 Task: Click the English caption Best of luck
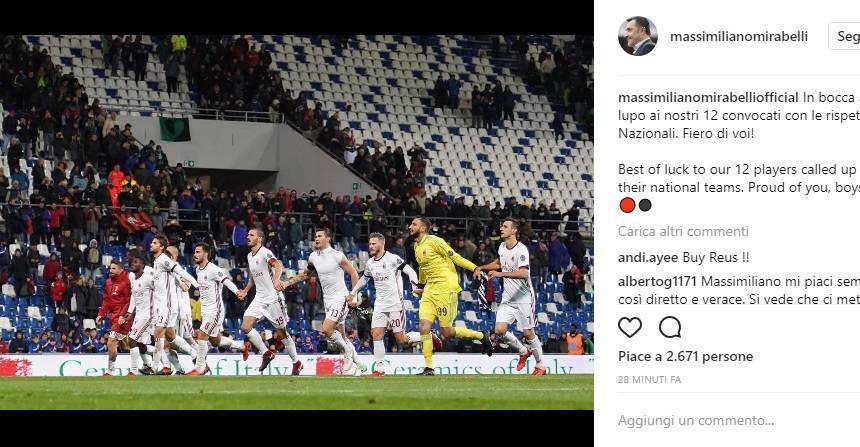[x=739, y=178]
